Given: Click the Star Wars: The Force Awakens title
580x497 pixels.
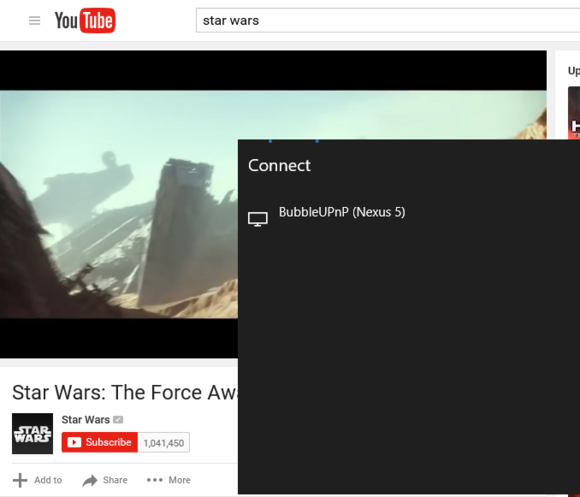Looking at the screenshot, I should [125, 392].
